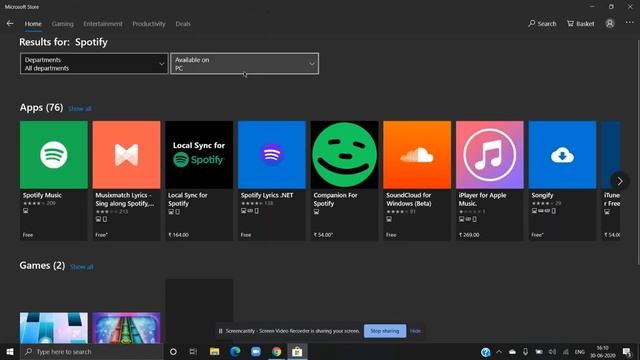The image size is (640, 360).
Task: Open the iPlayer for Apple Music tile
Action: tap(489, 180)
